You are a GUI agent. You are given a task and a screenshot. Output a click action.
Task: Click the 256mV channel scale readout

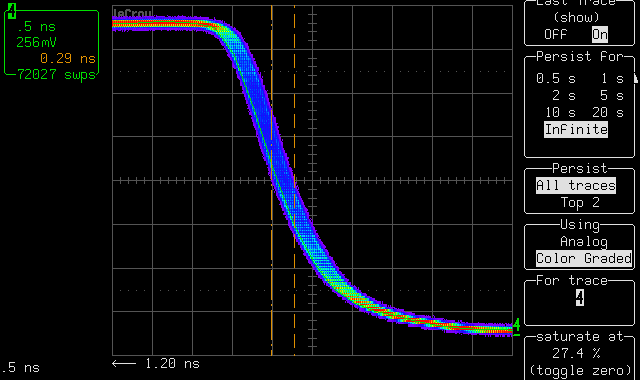coord(36,42)
